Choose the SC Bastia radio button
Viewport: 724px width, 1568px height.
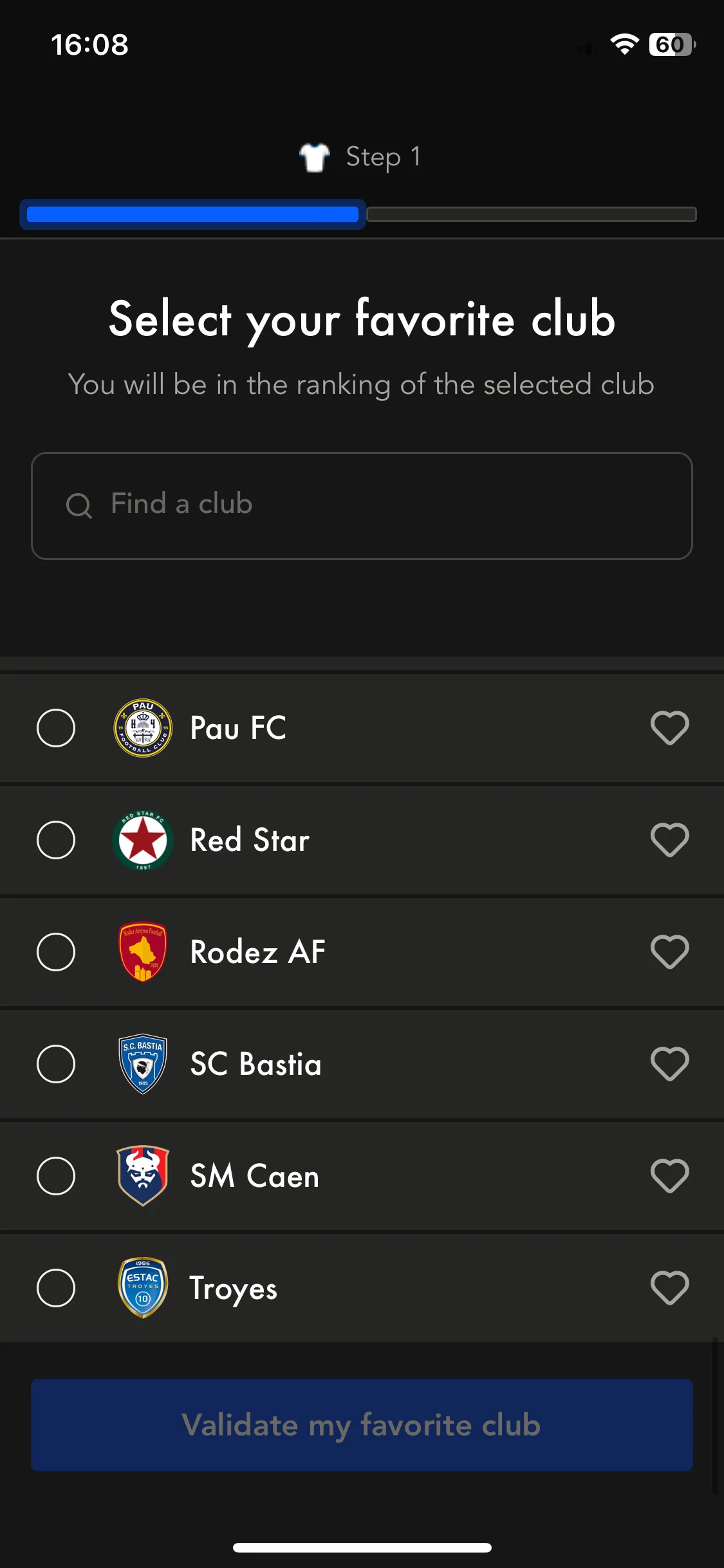[x=56, y=1064]
